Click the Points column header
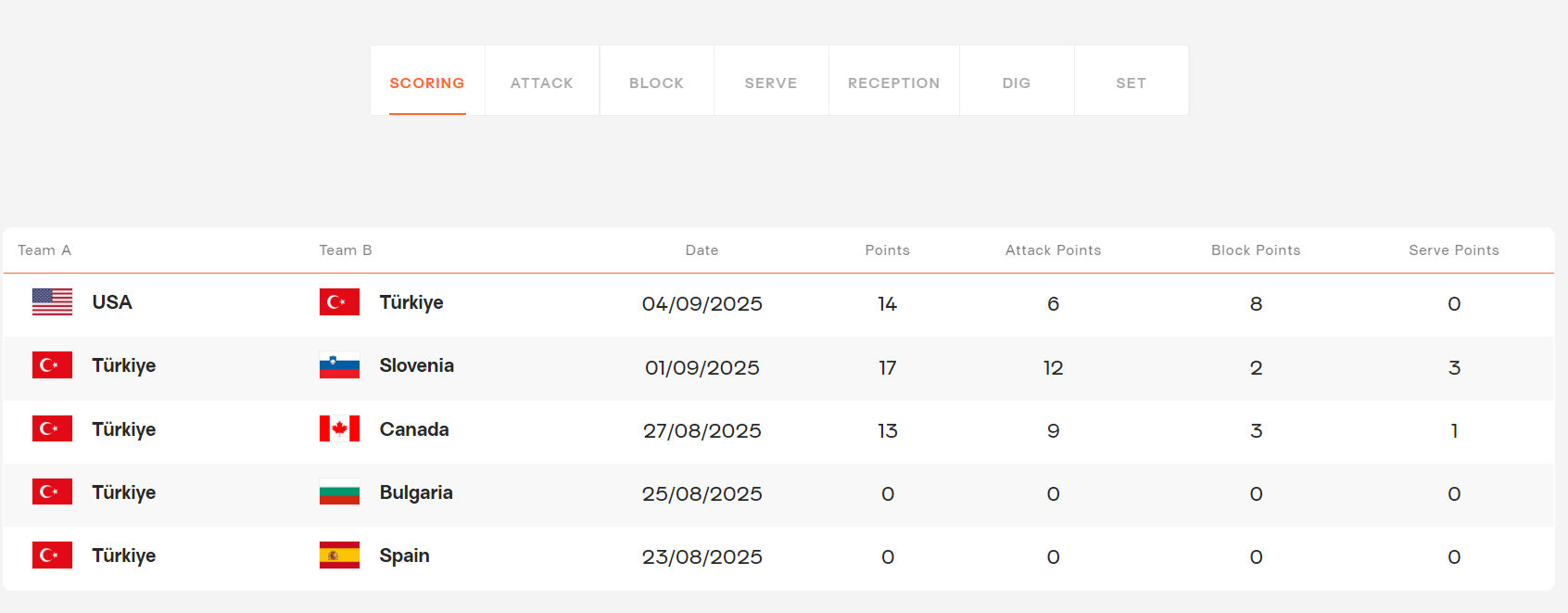1568x613 pixels. 887,250
